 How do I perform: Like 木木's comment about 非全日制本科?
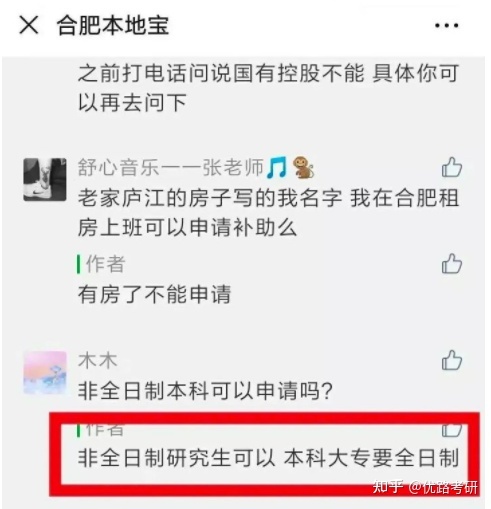452,360
